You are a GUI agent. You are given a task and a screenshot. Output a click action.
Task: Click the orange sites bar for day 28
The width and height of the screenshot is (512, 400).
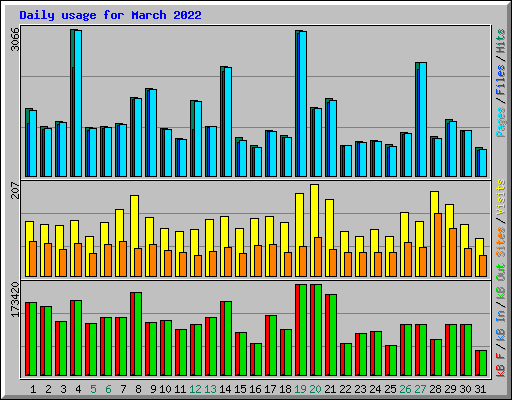[438, 245]
